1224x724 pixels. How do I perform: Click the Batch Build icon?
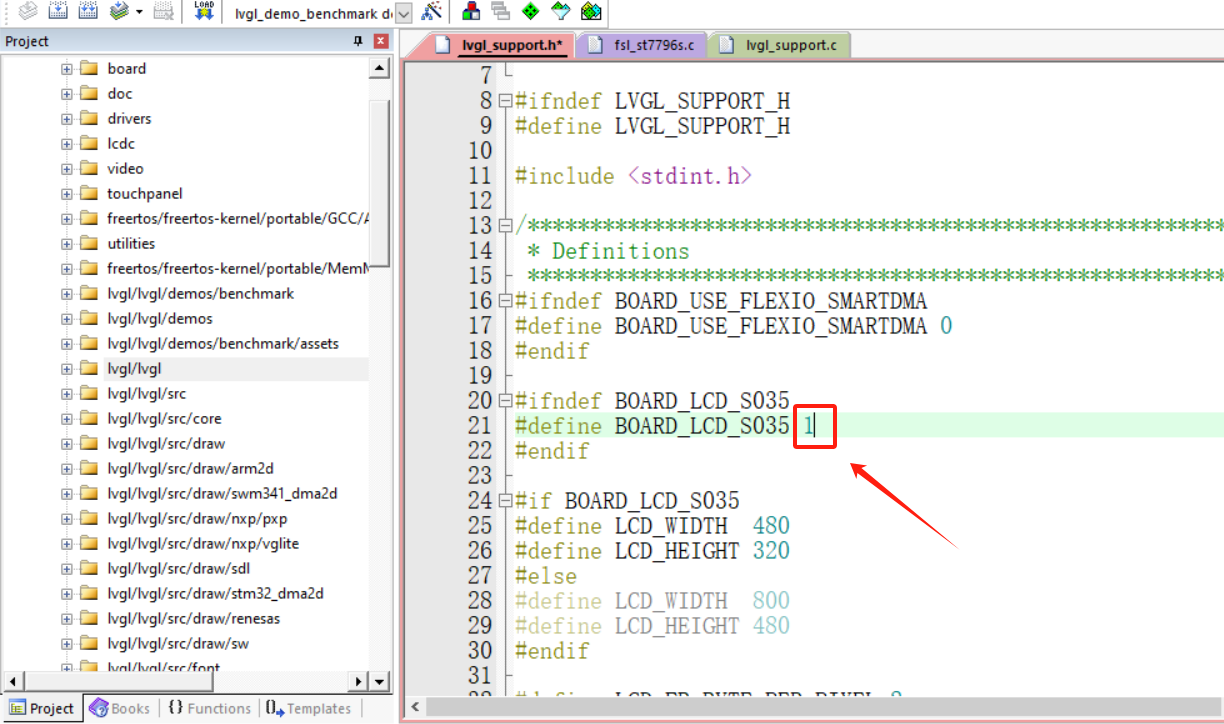click(x=119, y=12)
